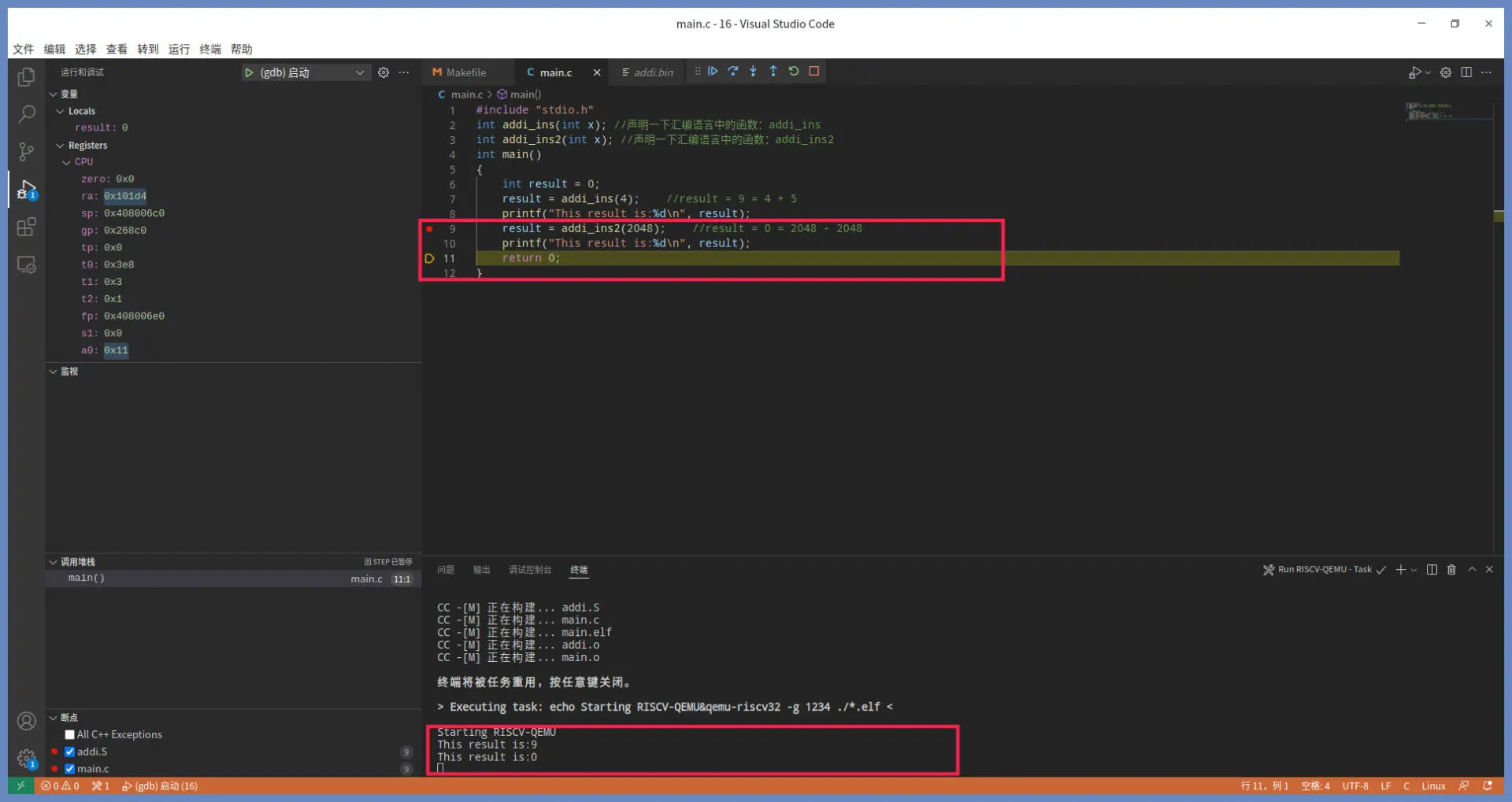This screenshot has width=1512, height=802.
Task: Restart the debug session
Action: pyautogui.click(x=794, y=71)
